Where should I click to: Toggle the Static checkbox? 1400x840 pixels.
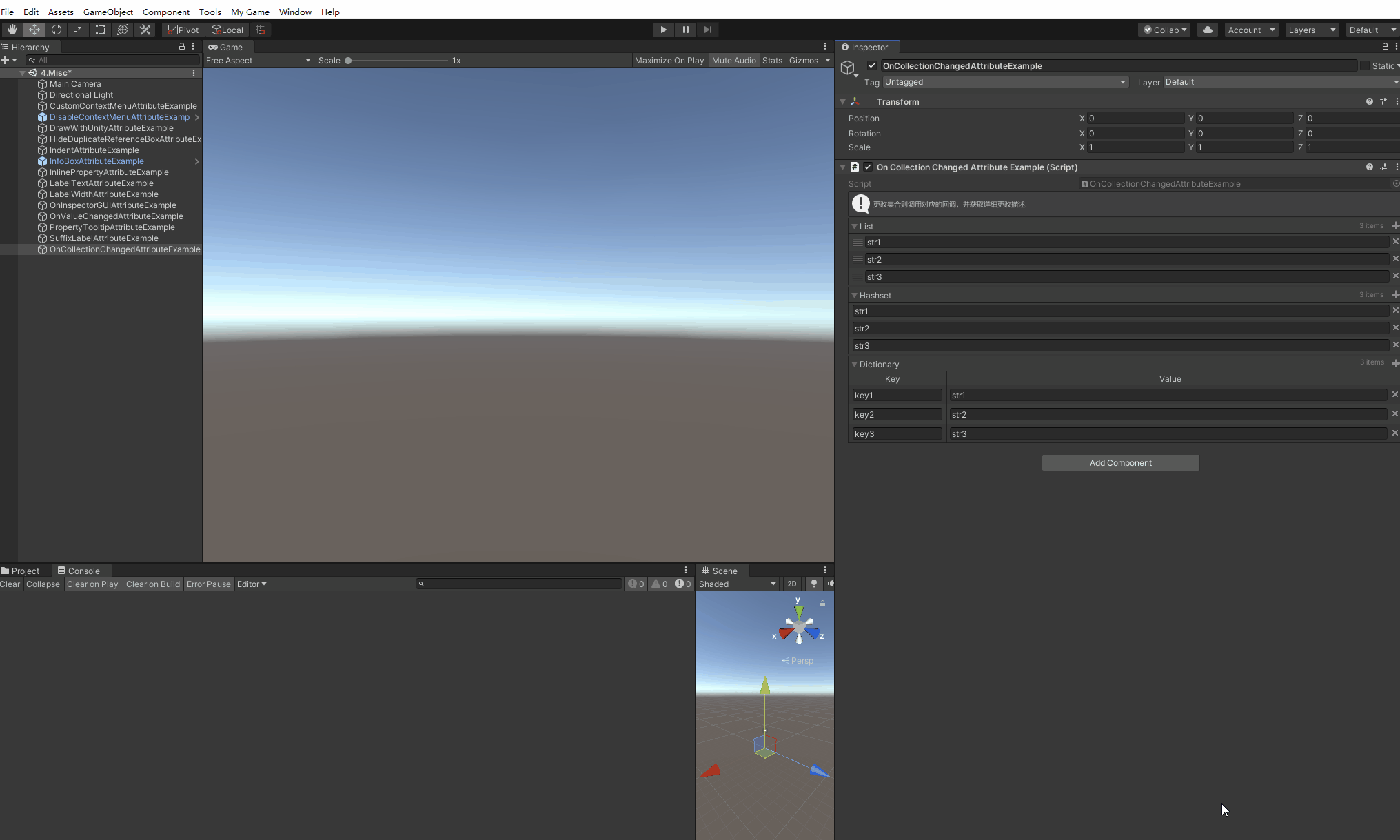point(1364,65)
